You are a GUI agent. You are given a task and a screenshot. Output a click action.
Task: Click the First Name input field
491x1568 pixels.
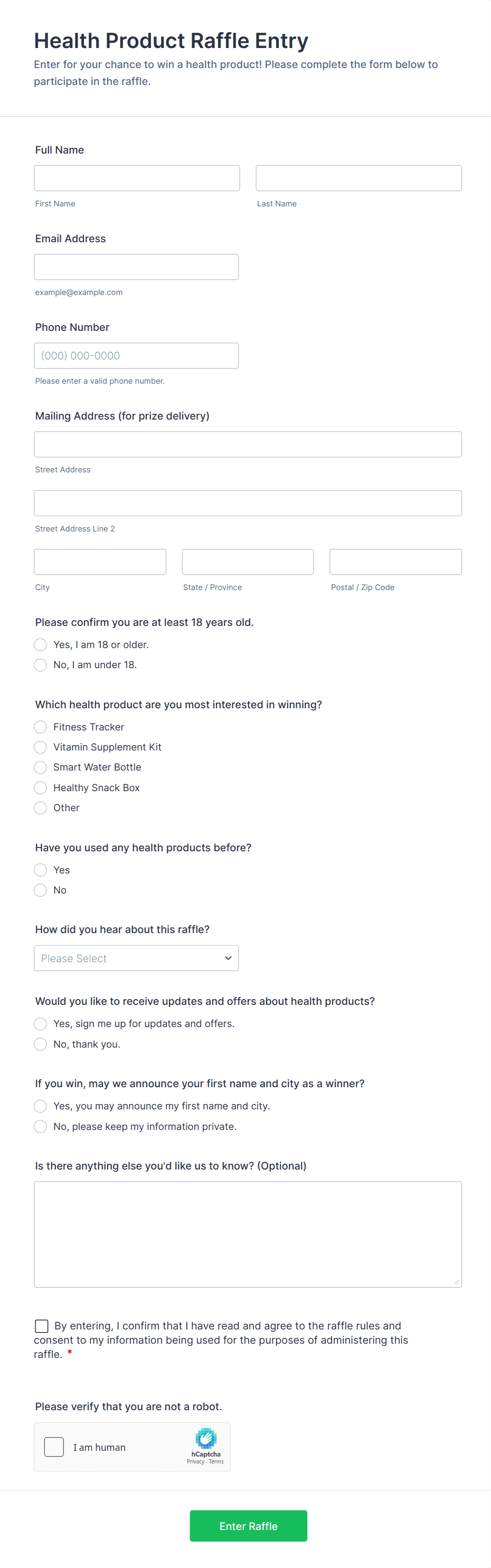pyautogui.click(x=136, y=177)
